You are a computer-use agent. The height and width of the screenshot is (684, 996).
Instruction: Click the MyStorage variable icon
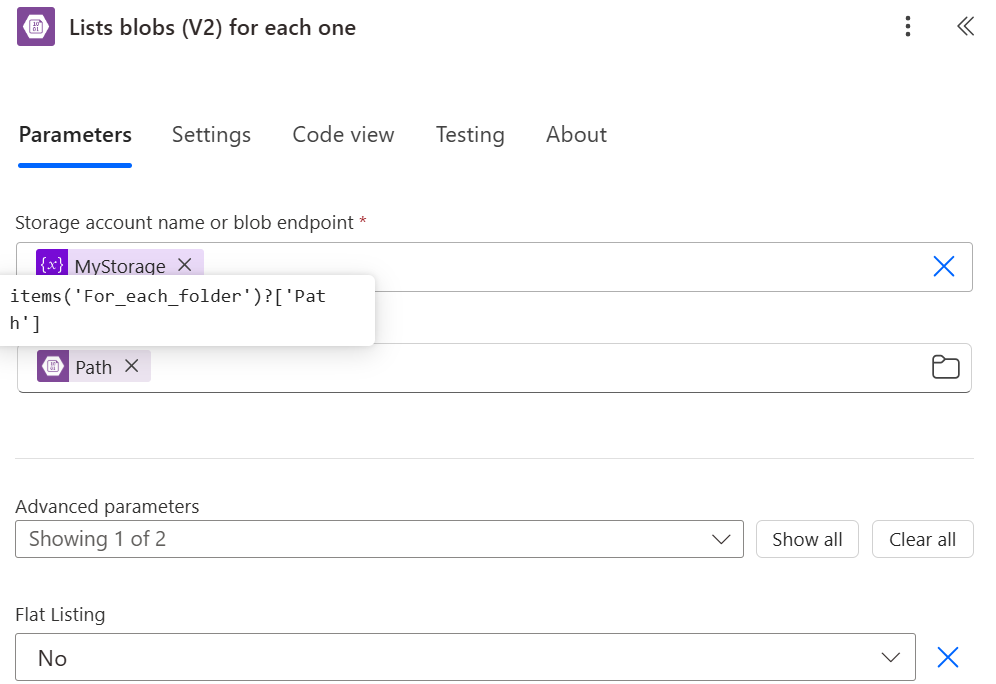52,265
